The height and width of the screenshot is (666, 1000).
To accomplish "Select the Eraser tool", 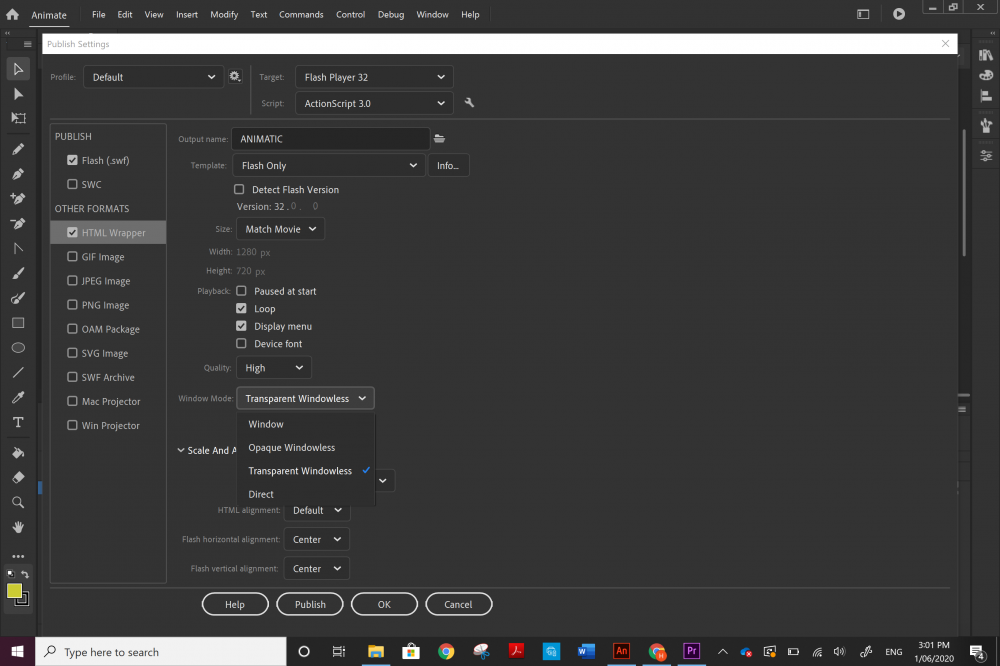I will tap(18, 478).
